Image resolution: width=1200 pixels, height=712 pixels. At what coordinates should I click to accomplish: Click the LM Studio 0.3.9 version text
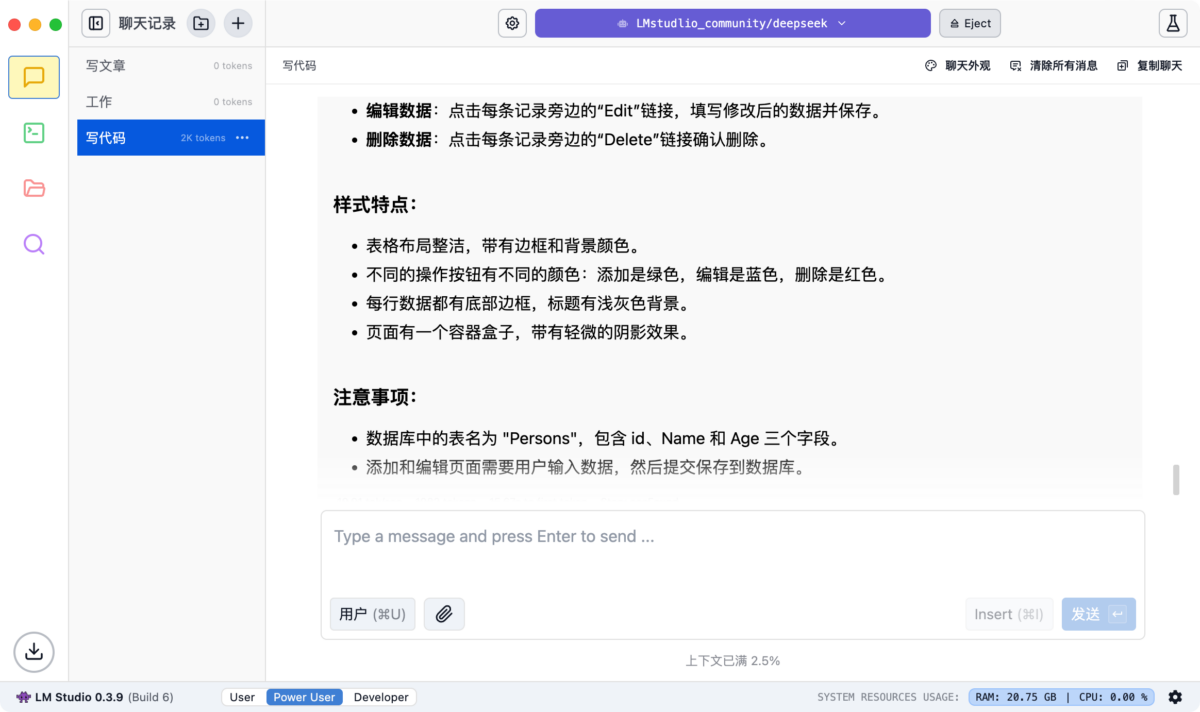[79, 697]
